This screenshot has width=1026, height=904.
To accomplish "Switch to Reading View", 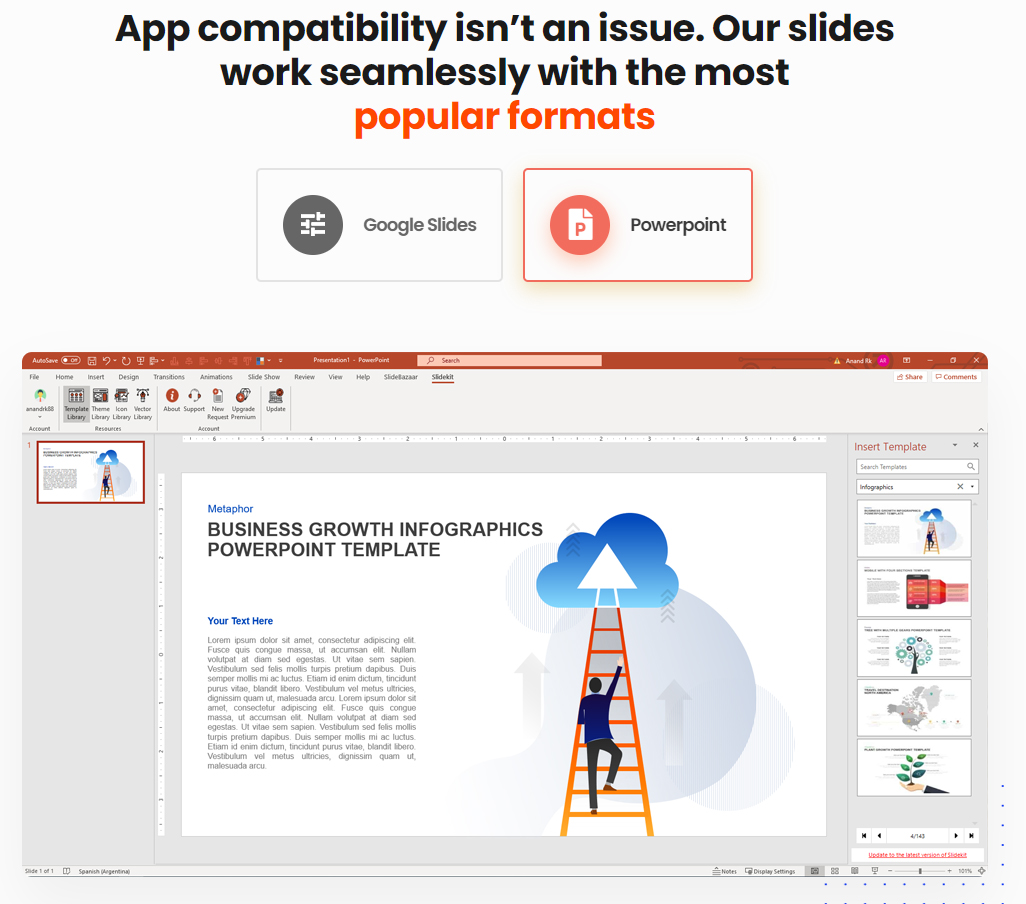I will [x=855, y=871].
